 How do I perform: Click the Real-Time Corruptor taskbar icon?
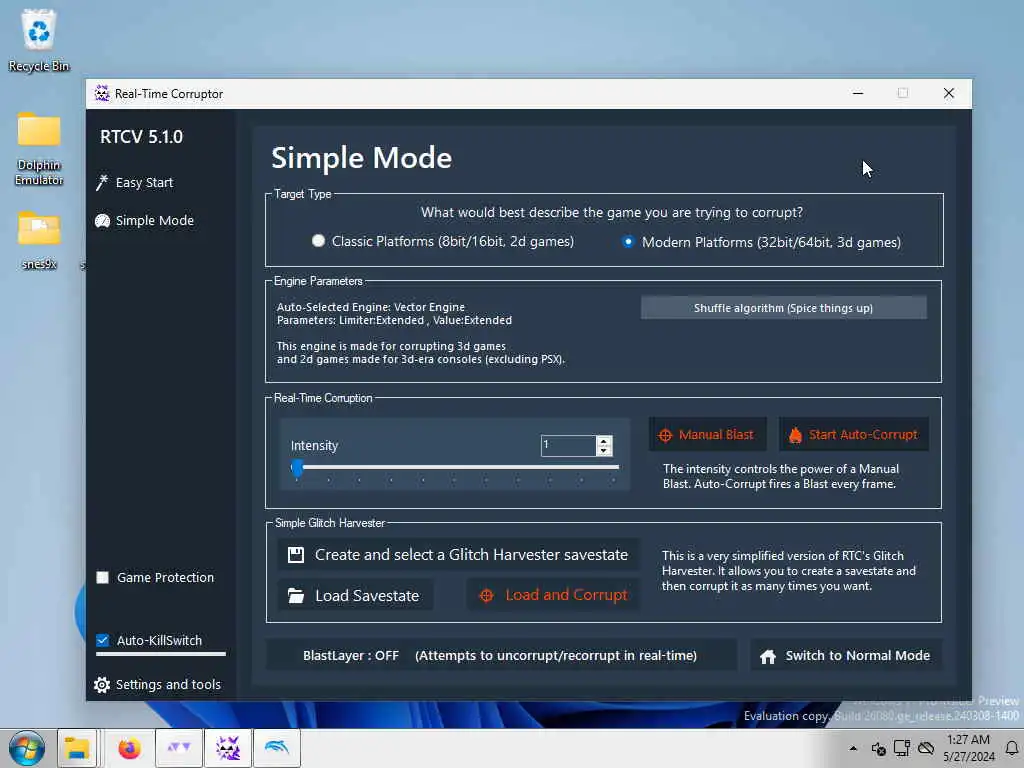pyautogui.click(x=228, y=748)
